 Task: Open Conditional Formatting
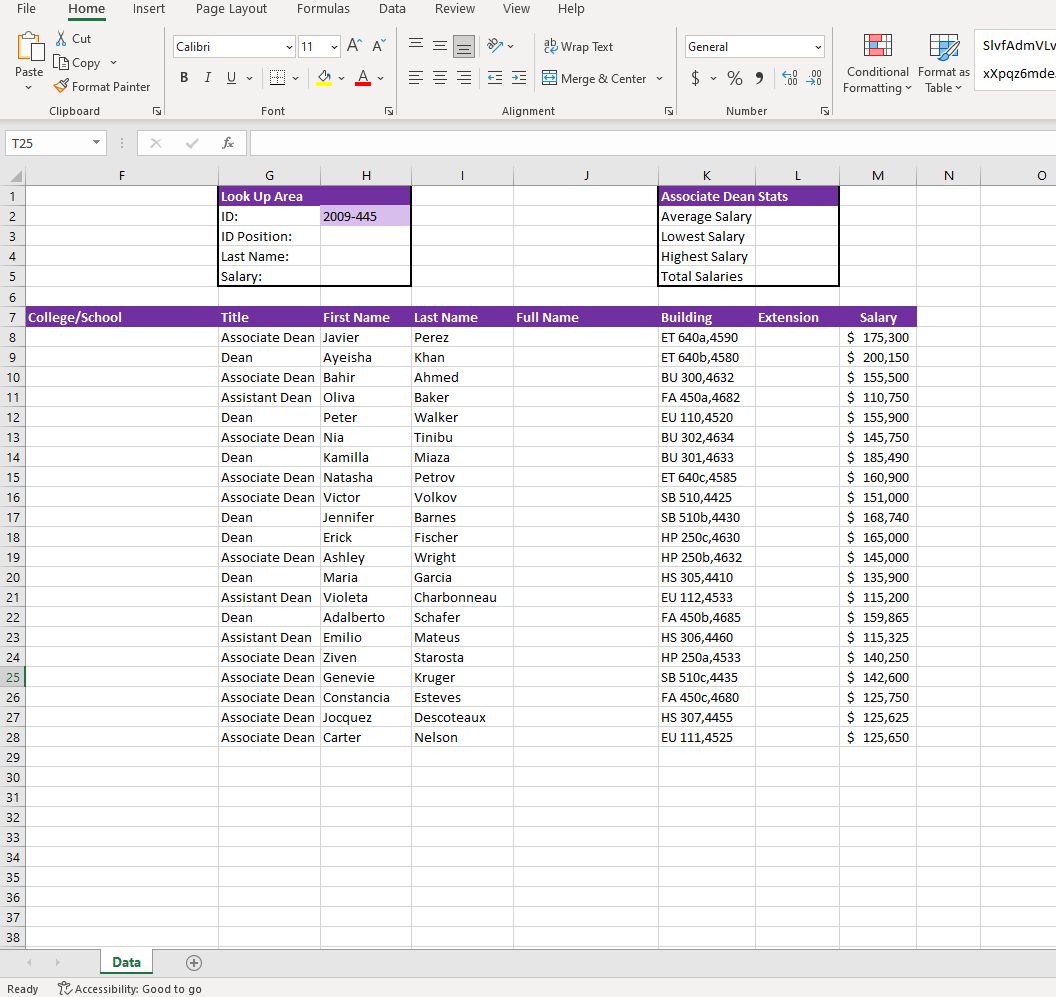[877, 62]
